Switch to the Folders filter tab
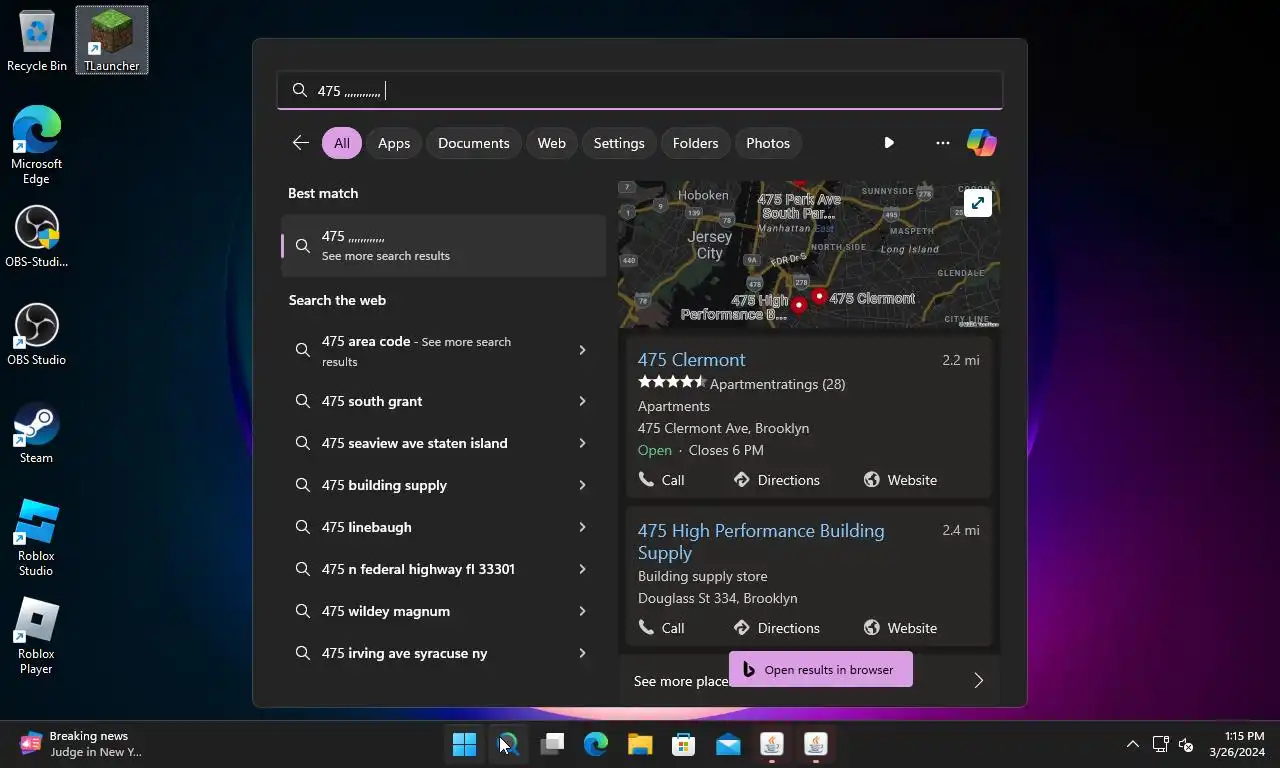 tap(695, 143)
